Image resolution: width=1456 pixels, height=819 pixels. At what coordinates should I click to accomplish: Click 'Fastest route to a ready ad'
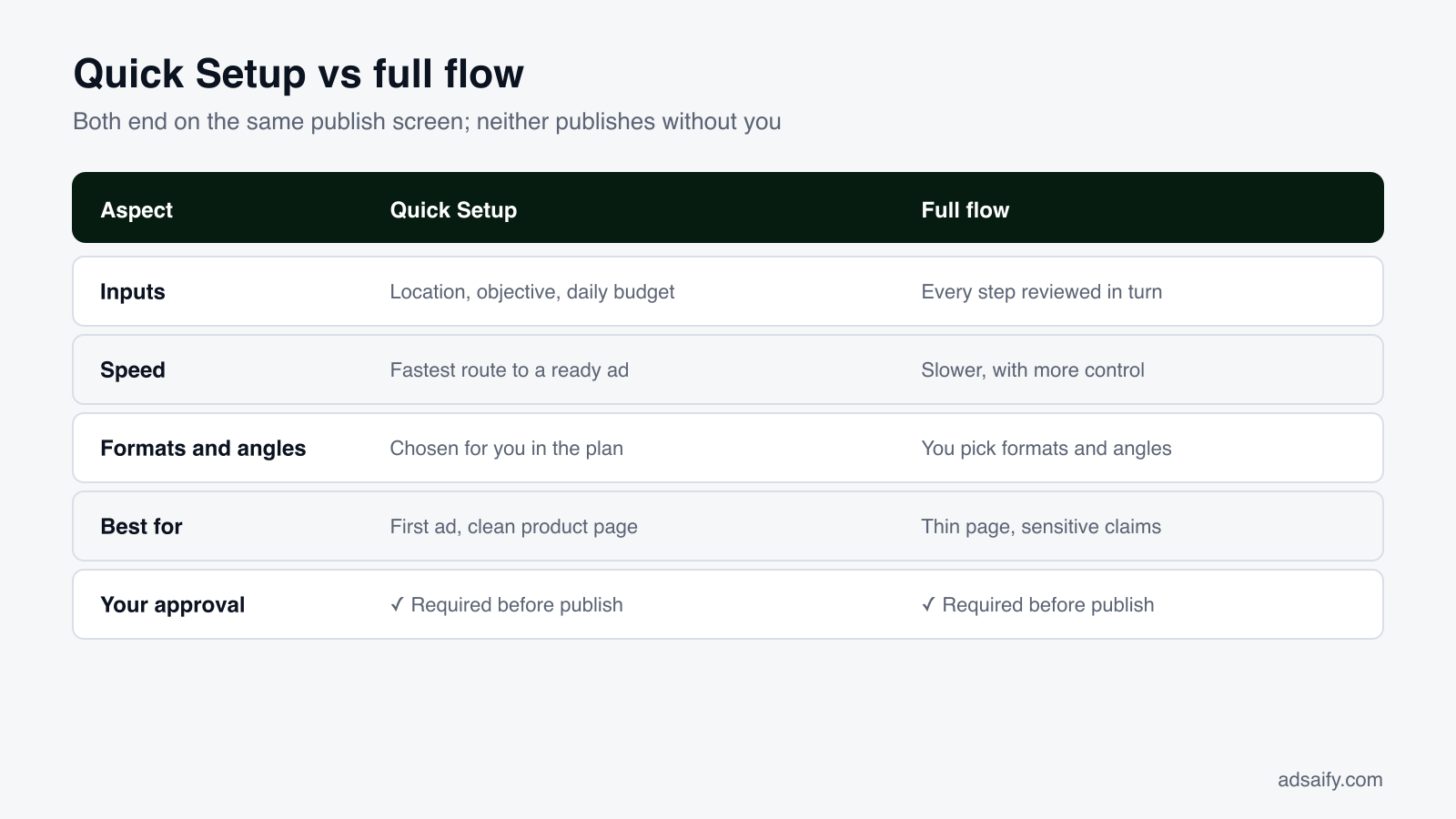click(509, 370)
